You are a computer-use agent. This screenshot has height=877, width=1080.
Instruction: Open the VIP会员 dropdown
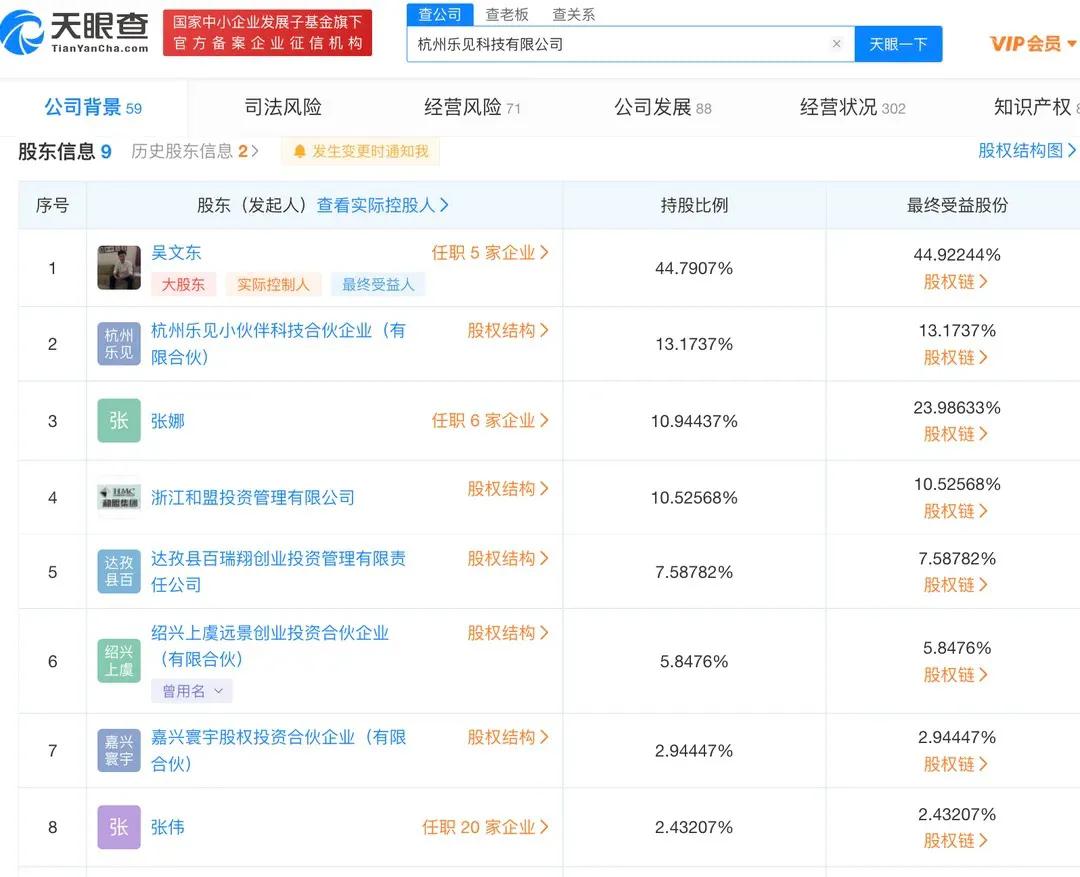pos(1032,43)
